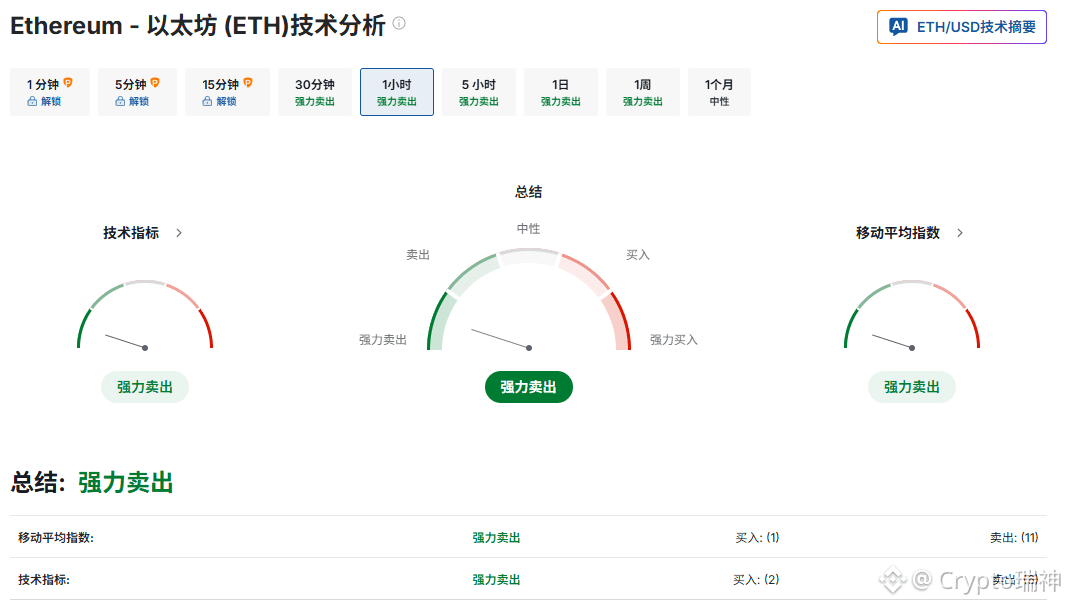Click 卖出: (11) in the 移动平均指数 row
This screenshot has height=606, width=1069.
tap(1014, 538)
